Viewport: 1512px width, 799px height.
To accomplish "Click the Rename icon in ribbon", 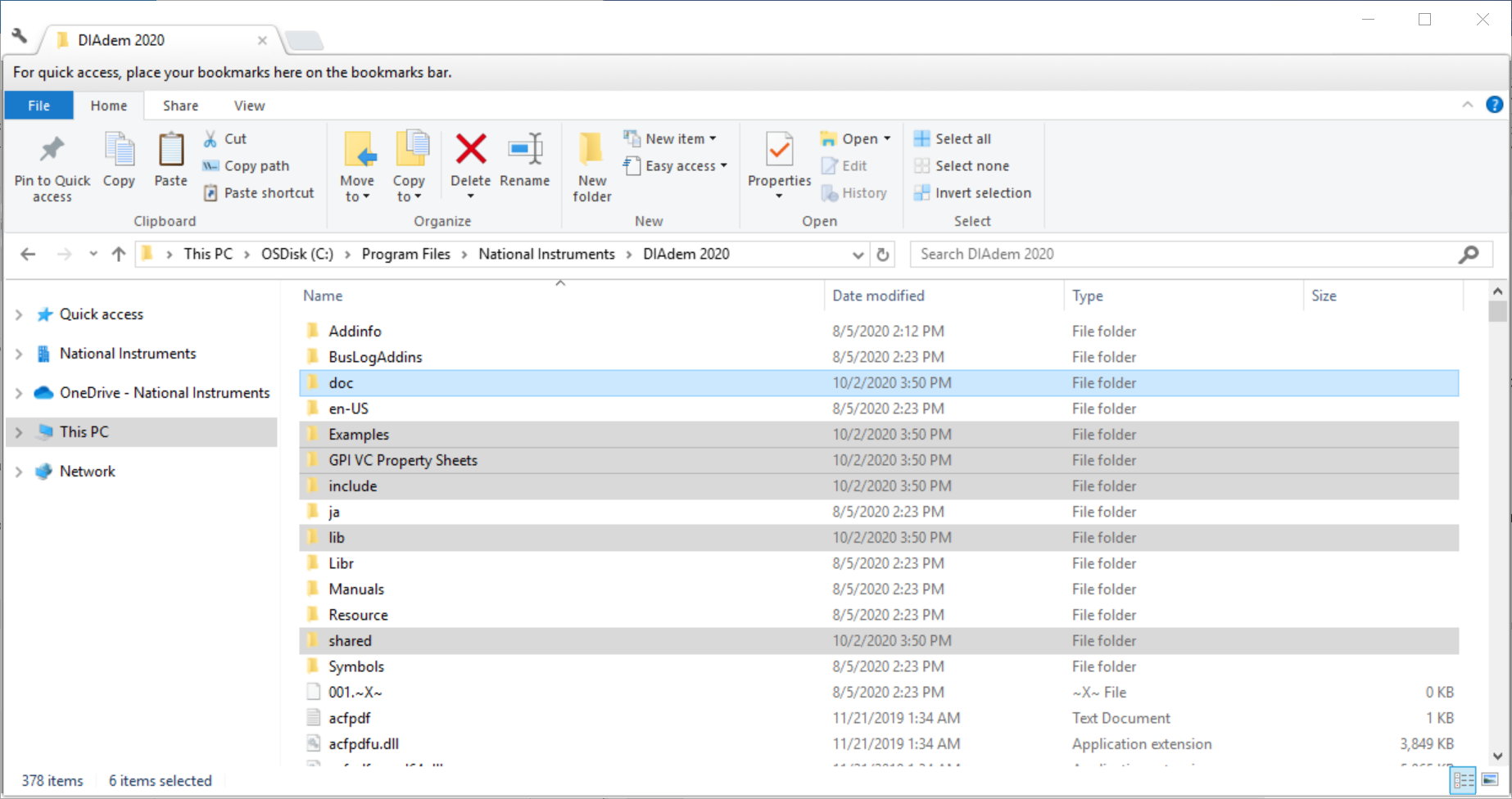I will pos(524,150).
